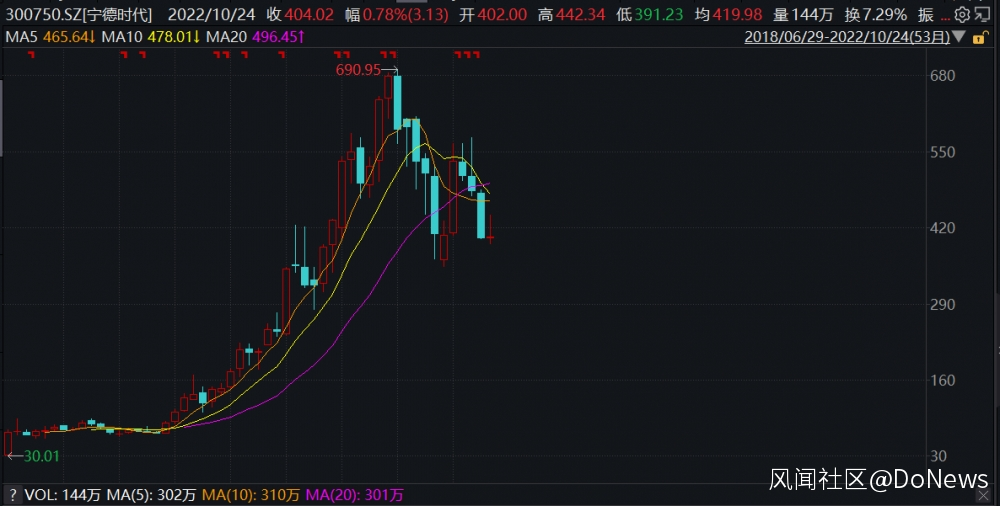Click average price 均 419.98
Image resolution: width=1000 pixels, height=506 pixels.
pos(728,15)
